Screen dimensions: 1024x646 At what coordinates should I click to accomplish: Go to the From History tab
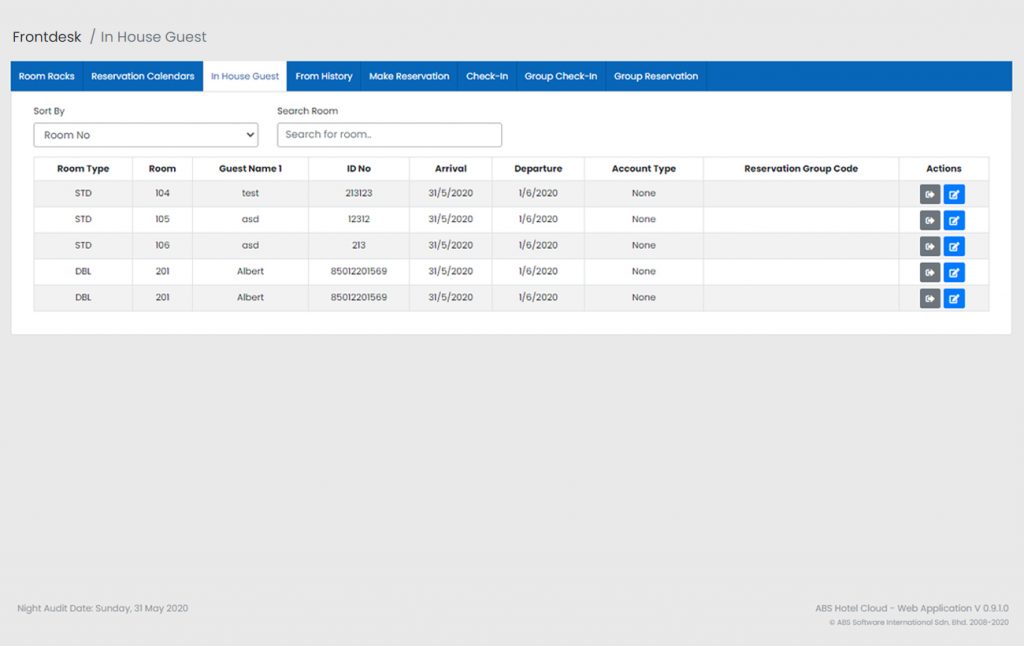click(x=324, y=76)
